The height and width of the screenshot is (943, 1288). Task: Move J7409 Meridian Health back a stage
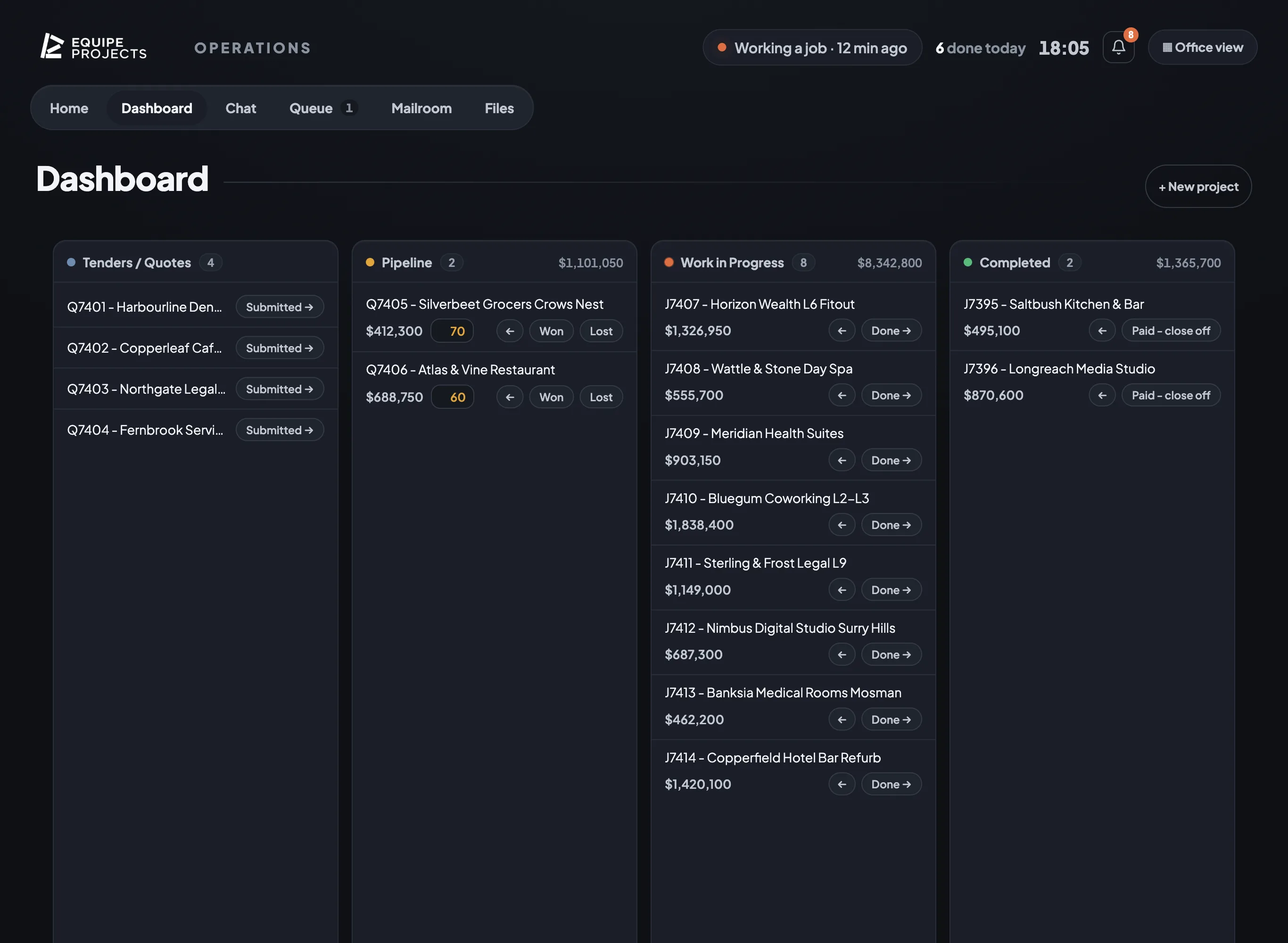(x=842, y=460)
